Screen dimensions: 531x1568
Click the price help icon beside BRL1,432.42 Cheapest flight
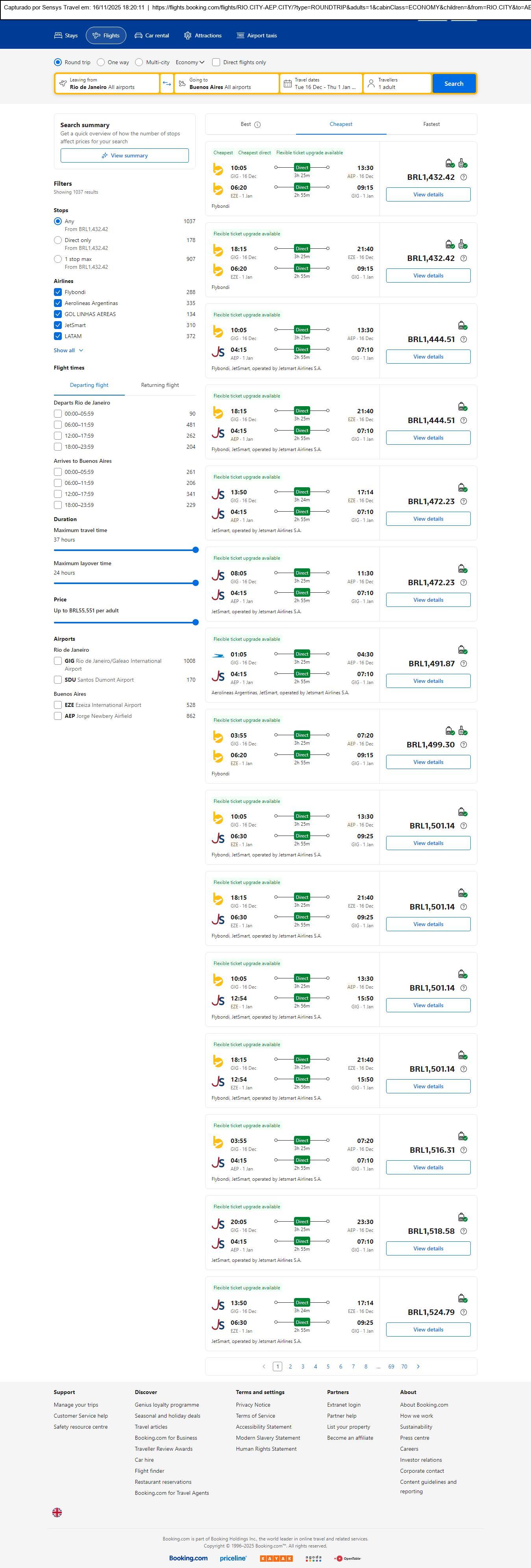[463, 177]
